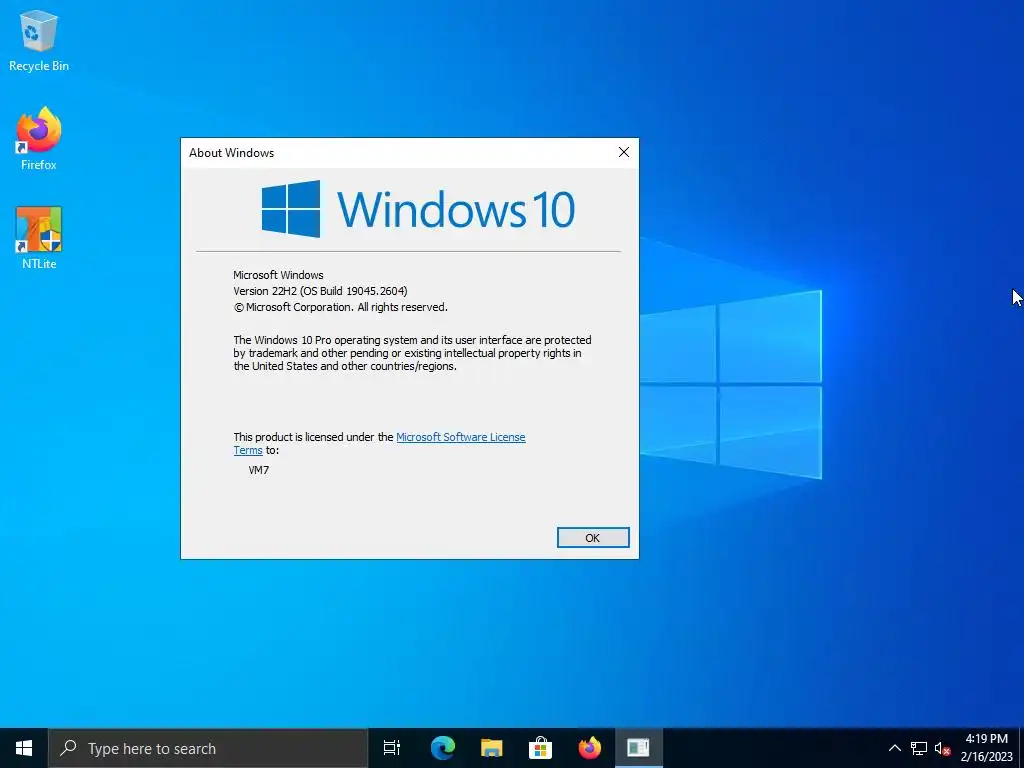Click the Microsoft Corporation copyright line
This screenshot has height=768, width=1024.
pyautogui.click(x=340, y=307)
